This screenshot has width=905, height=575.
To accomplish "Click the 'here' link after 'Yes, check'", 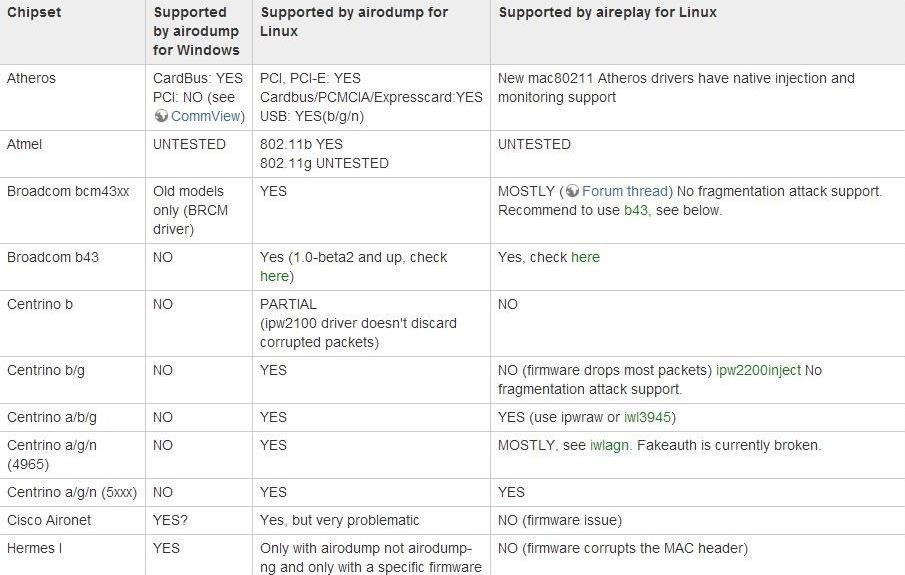I will [x=585, y=257].
